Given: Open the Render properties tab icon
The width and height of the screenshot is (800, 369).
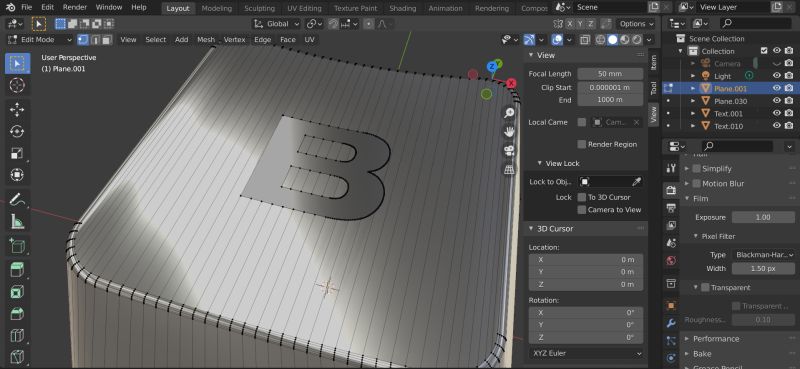Looking at the screenshot, I should 671,190.
